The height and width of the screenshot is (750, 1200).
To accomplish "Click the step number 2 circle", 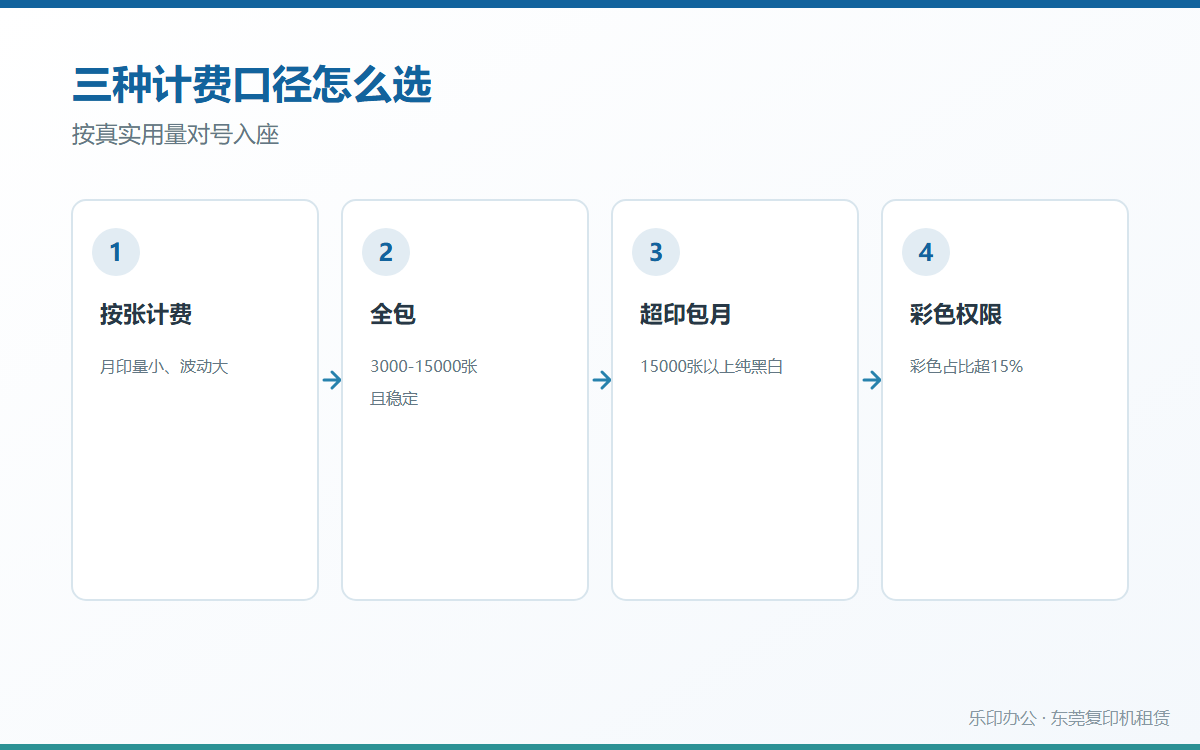I will pyautogui.click(x=386, y=252).
